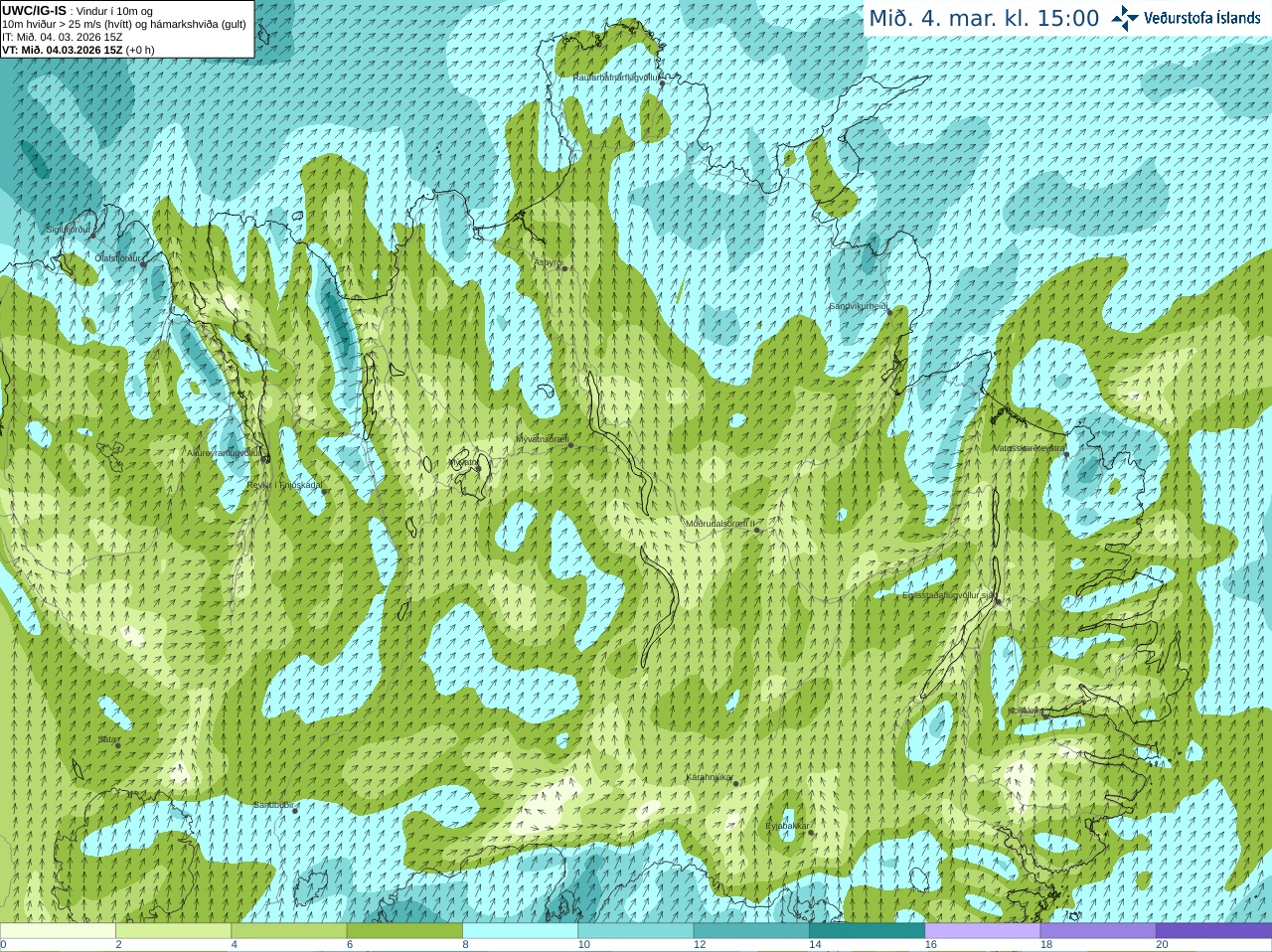This screenshot has width=1272, height=952.
Task: Click the legend tick label "8"
Action: (x=465, y=945)
